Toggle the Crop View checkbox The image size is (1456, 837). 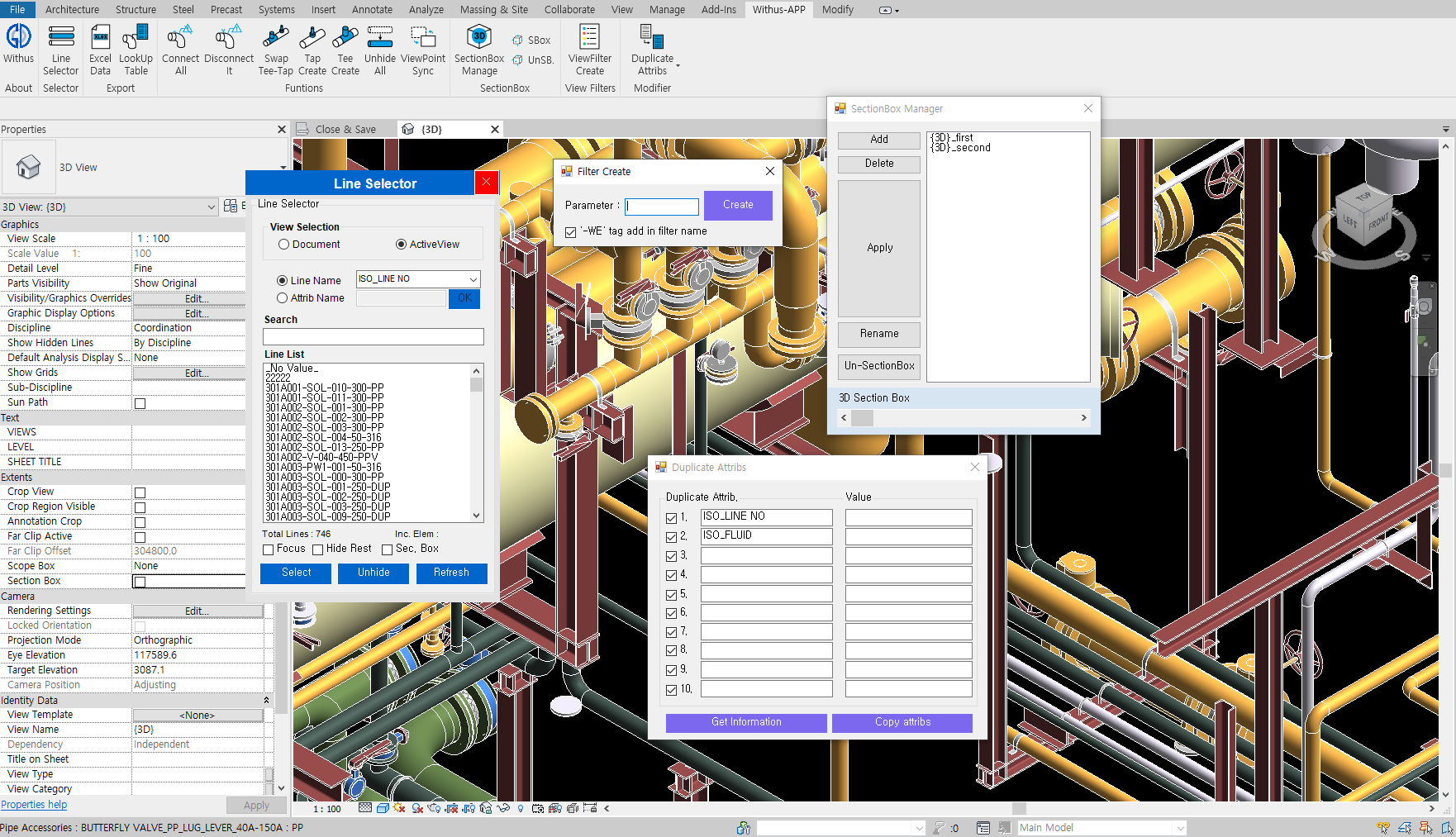pyautogui.click(x=140, y=492)
